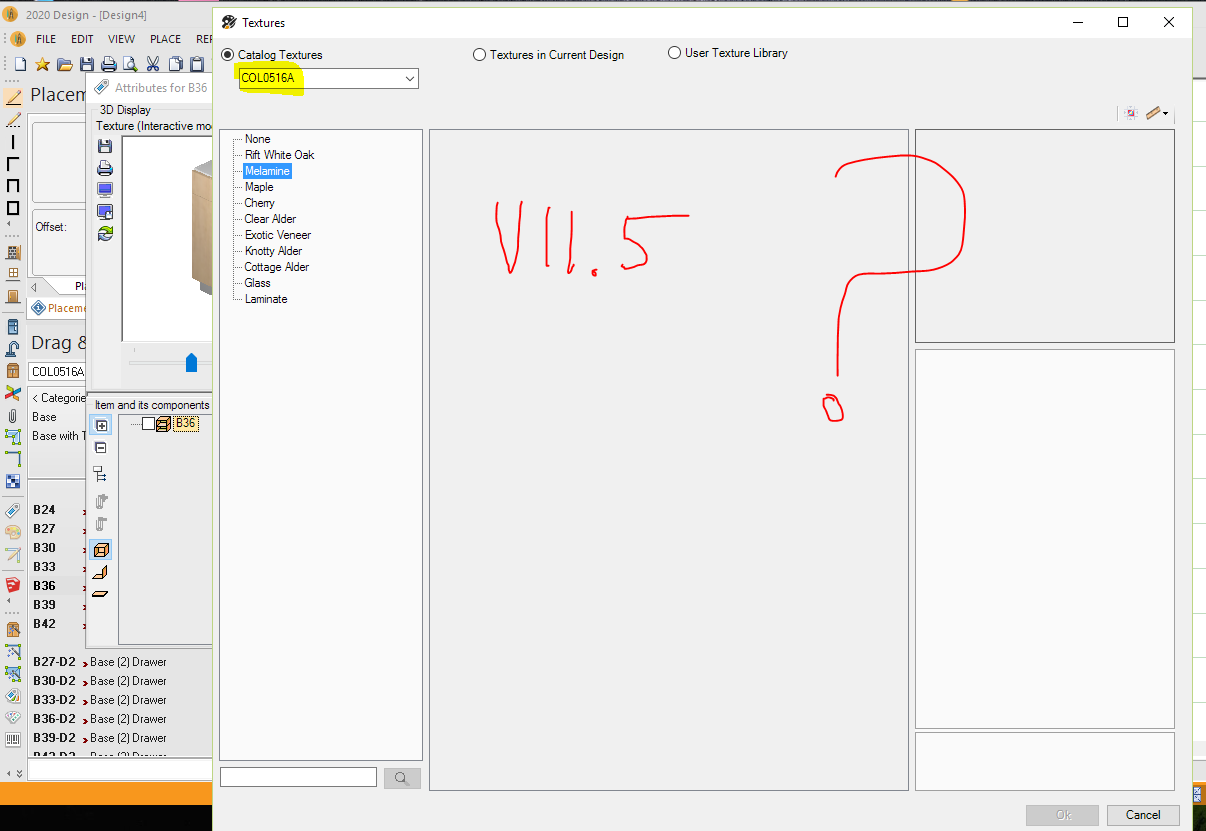Open the VIEW menu
This screenshot has height=831, width=1206.
[x=121, y=39]
